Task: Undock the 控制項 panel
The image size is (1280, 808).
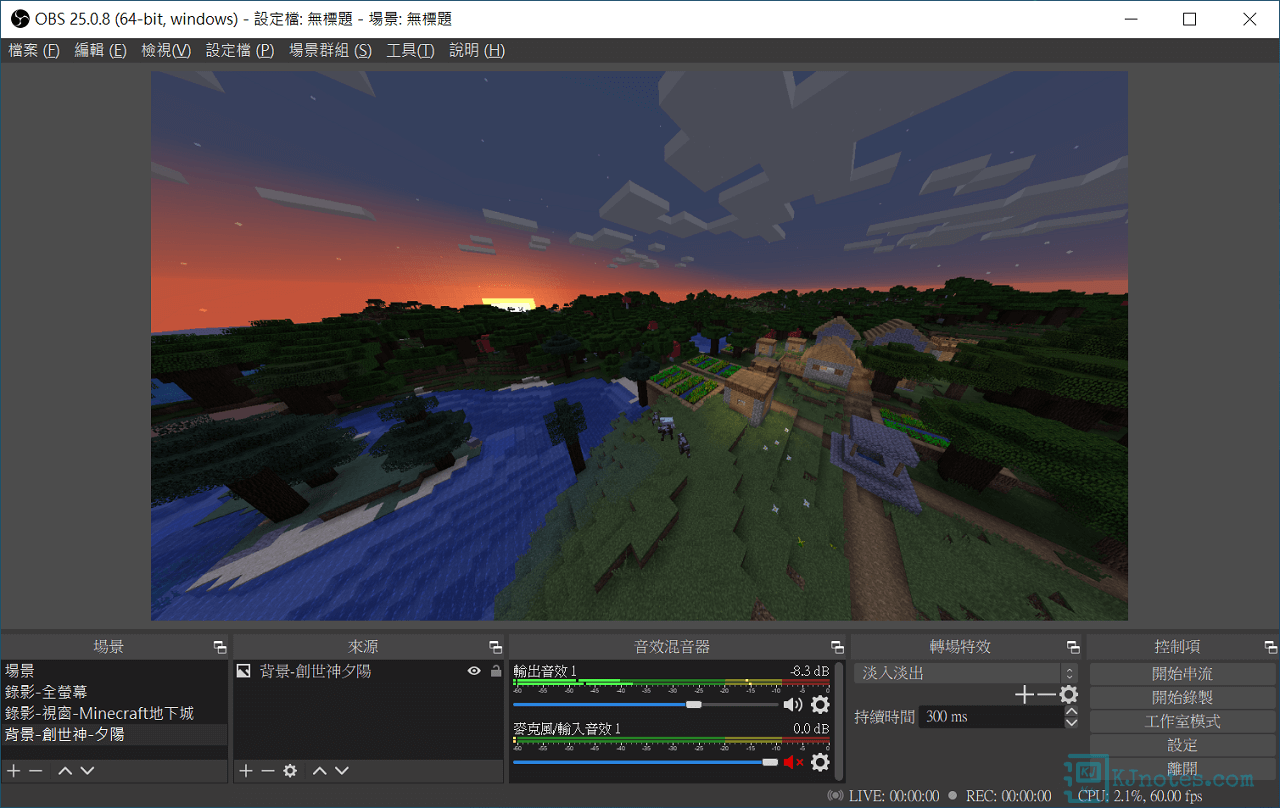Action: 1270,648
